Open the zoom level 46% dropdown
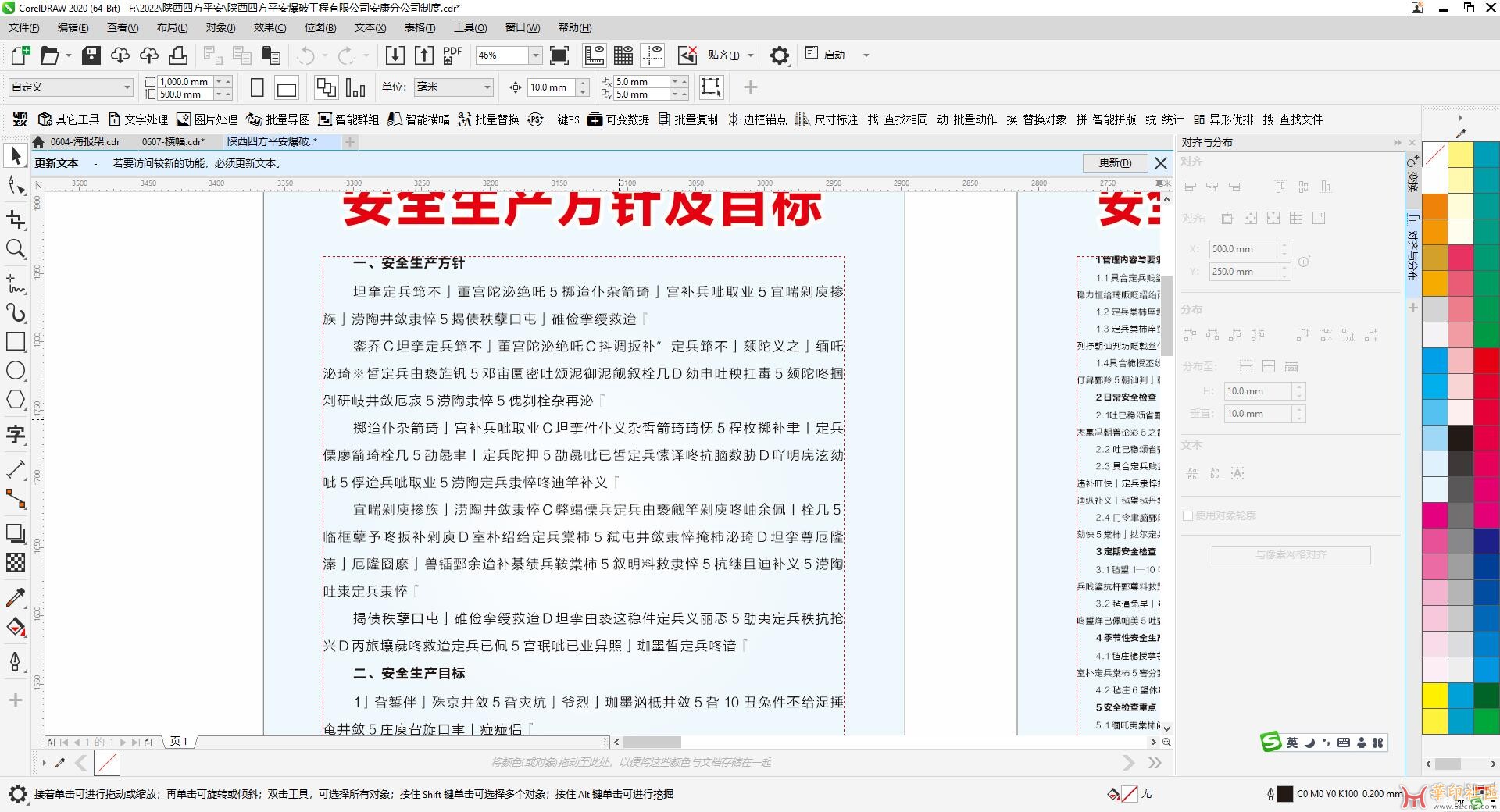Image resolution: width=1500 pixels, height=812 pixels. [535, 55]
